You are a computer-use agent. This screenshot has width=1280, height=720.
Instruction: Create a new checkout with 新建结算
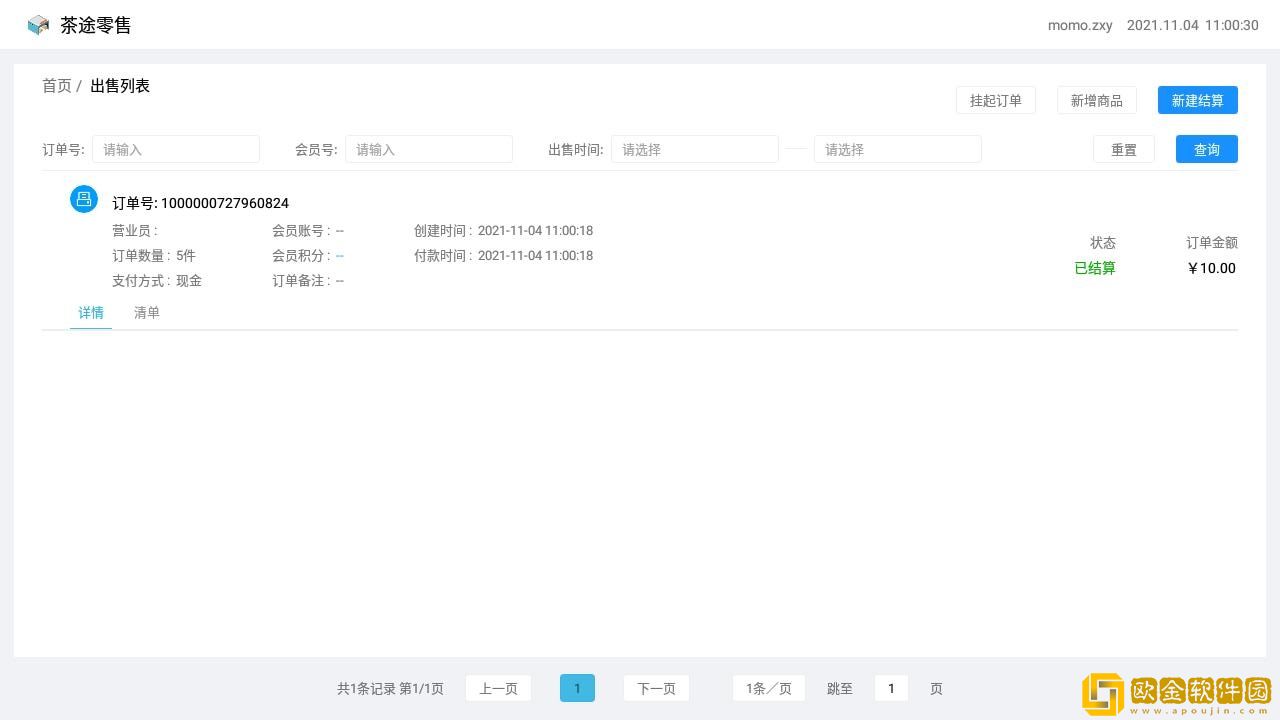click(1197, 100)
